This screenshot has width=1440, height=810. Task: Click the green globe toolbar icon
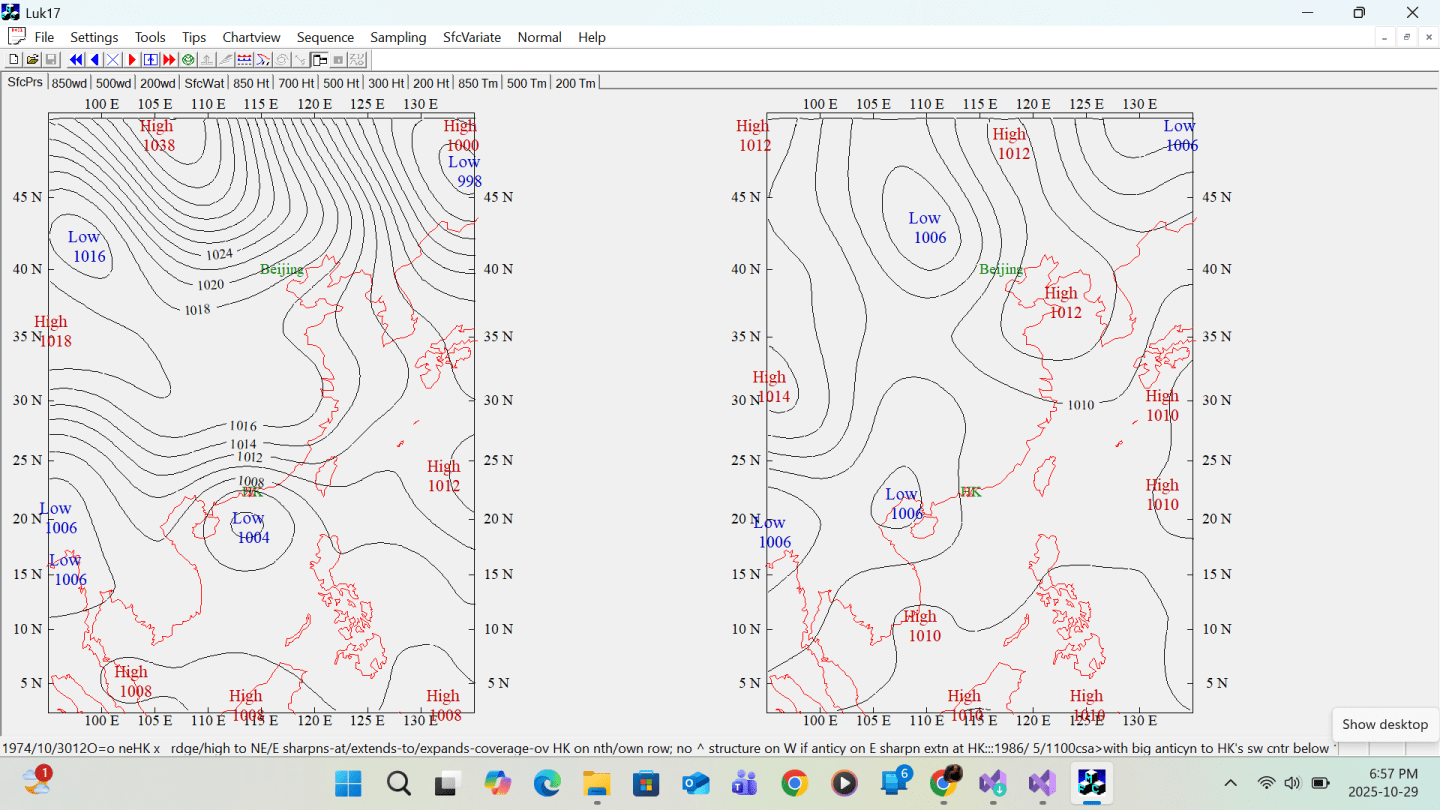(x=188, y=60)
